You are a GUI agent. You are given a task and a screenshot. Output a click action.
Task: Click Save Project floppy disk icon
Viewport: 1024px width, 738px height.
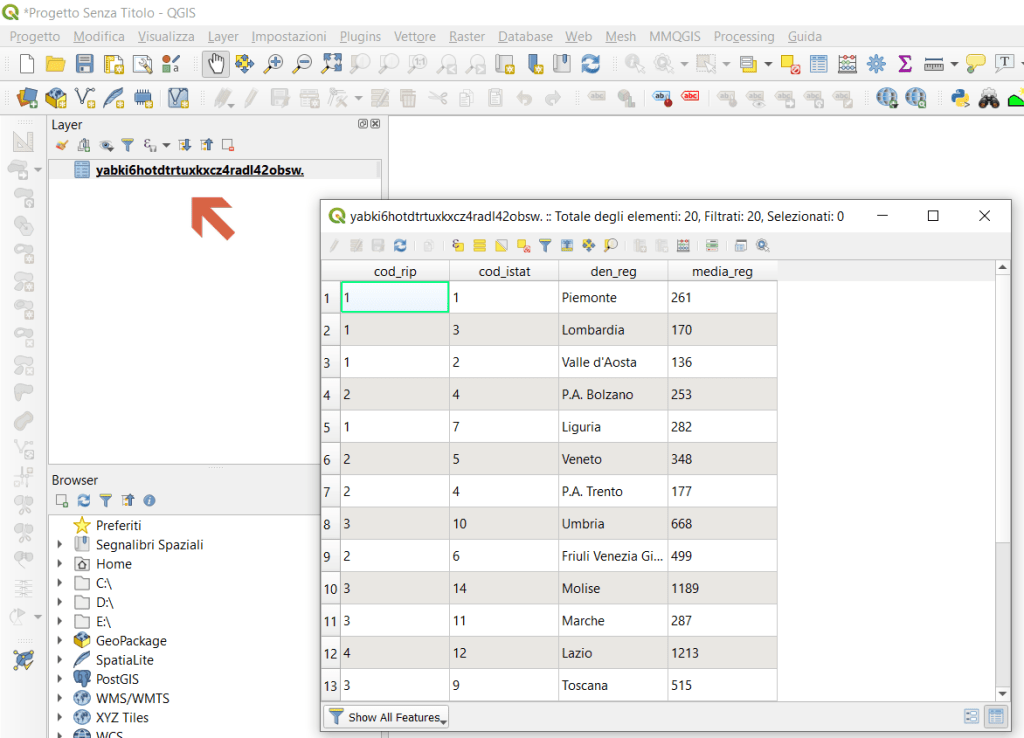[85, 64]
